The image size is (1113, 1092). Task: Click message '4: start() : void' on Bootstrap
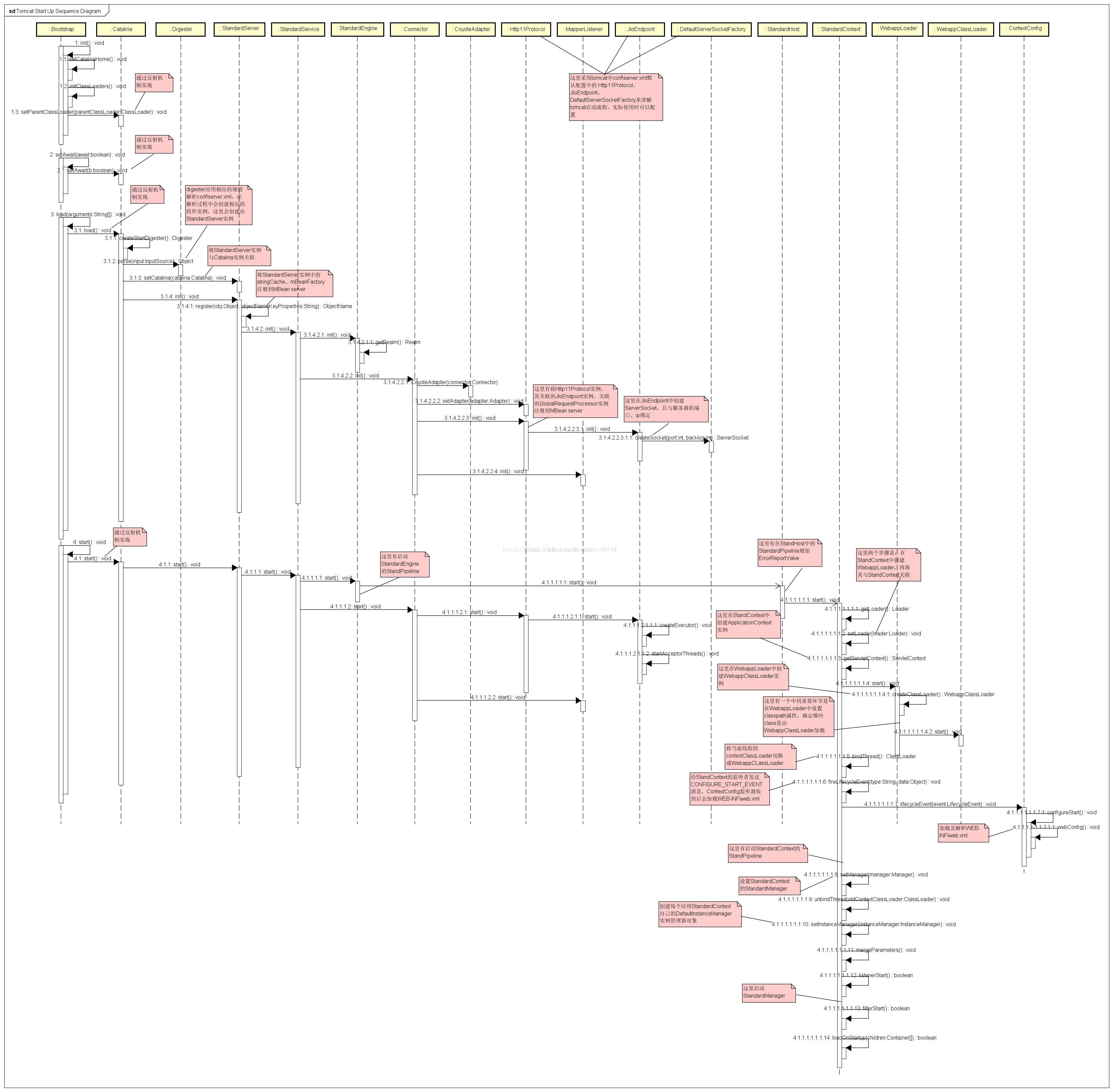coord(89,543)
